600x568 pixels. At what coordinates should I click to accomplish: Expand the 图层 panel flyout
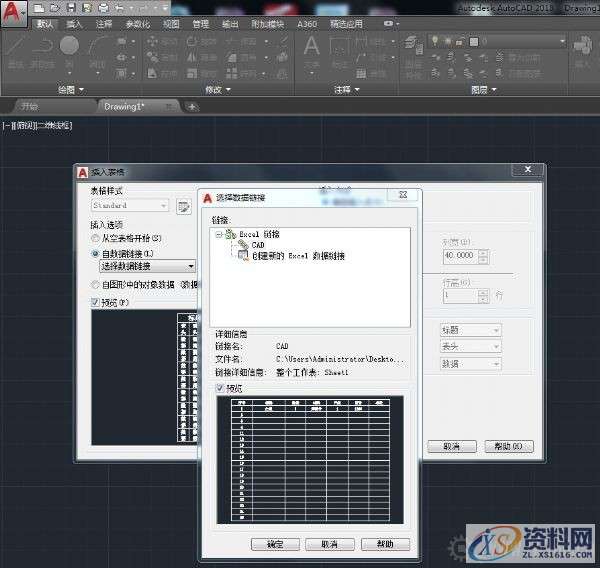(484, 90)
